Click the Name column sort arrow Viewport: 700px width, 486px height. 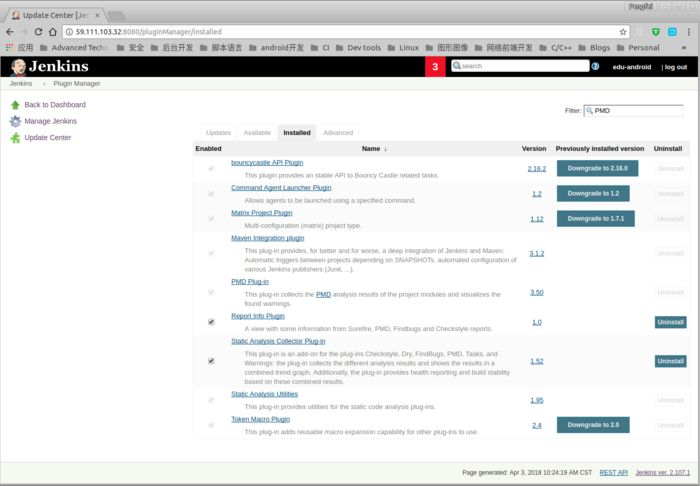coord(385,149)
